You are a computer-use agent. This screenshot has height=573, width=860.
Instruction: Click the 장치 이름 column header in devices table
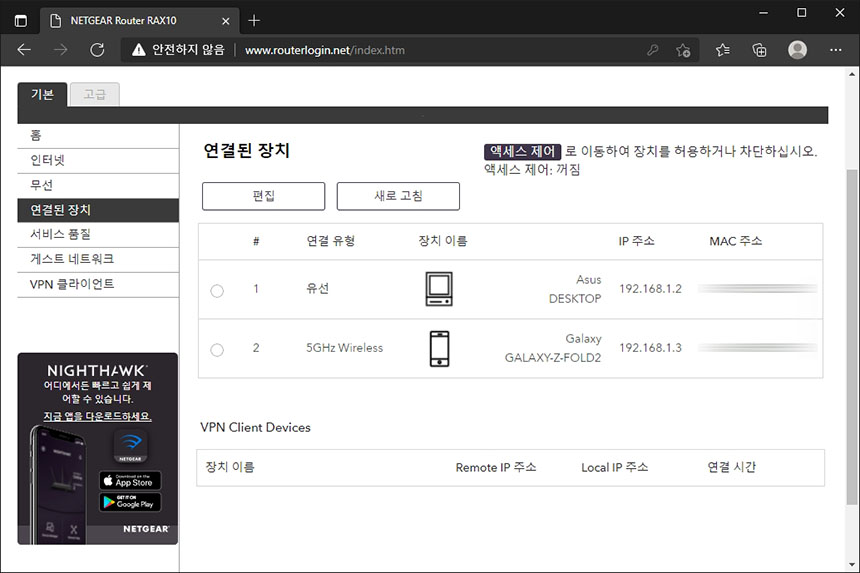point(443,241)
